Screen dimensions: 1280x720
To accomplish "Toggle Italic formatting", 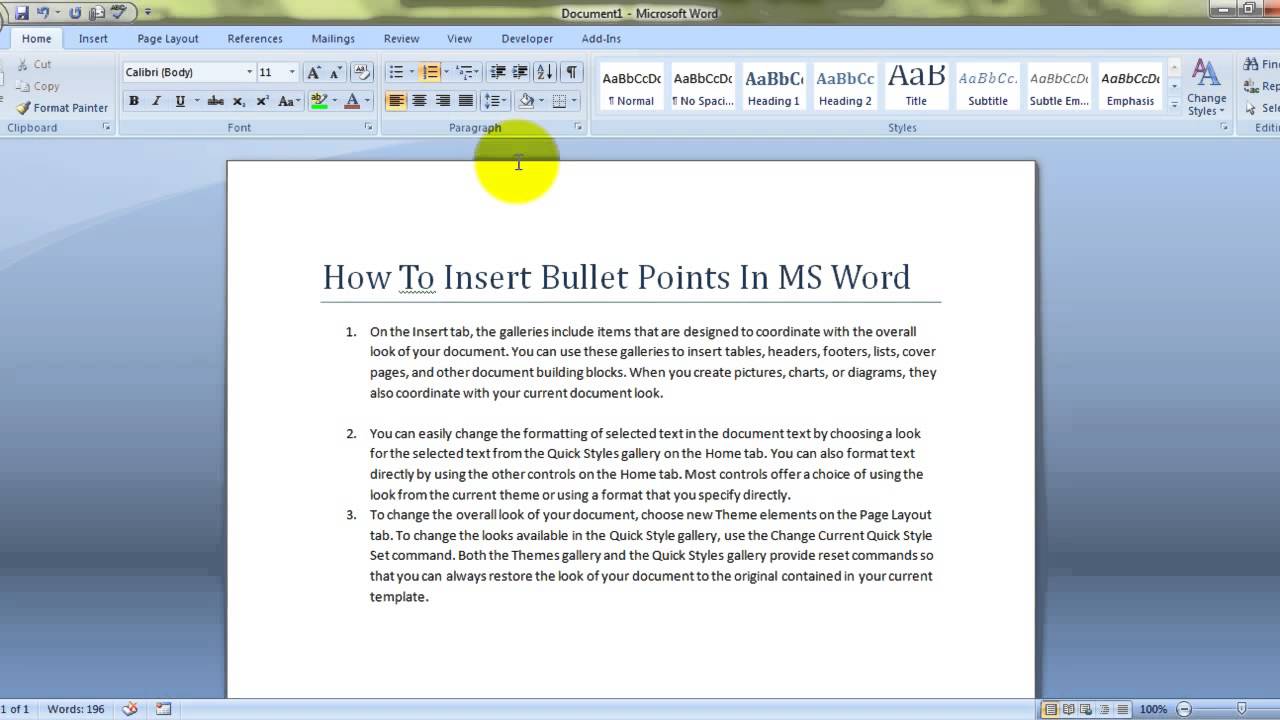I will pyautogui.click(x=156, y=101).
